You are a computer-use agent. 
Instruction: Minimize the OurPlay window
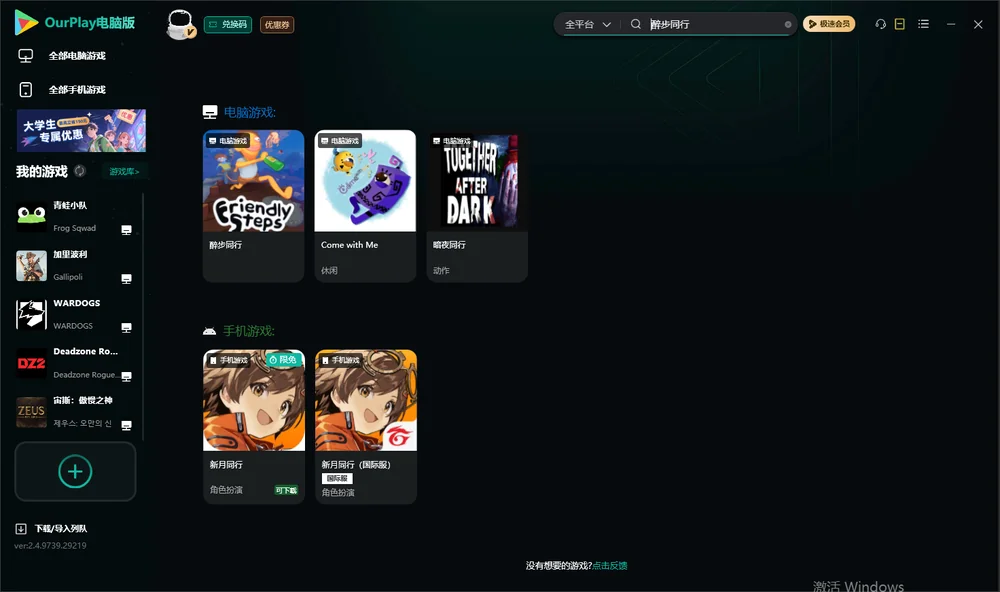tap(951, 24)
